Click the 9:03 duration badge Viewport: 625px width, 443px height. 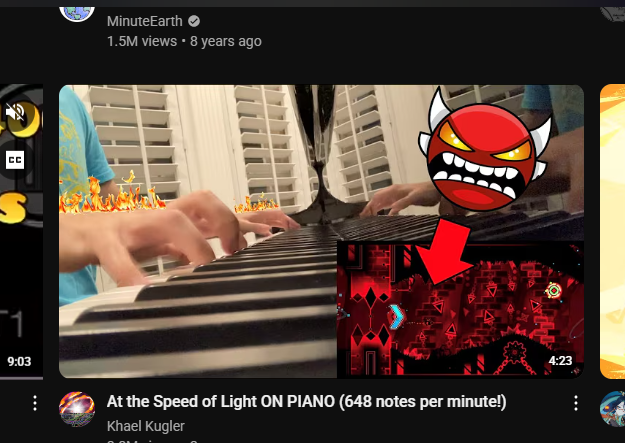19,361
